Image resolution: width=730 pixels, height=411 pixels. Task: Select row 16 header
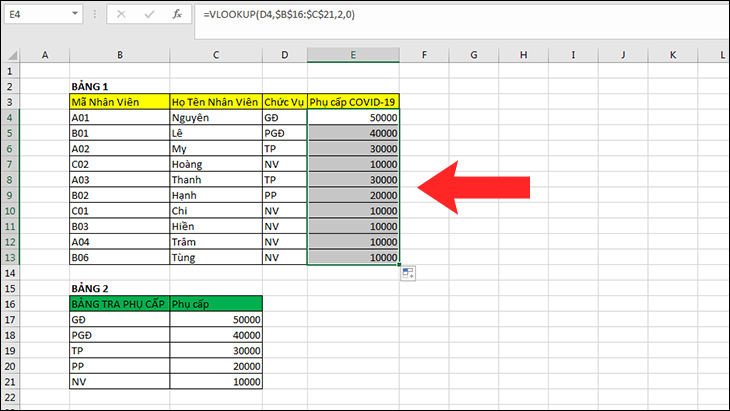point(10,304)
